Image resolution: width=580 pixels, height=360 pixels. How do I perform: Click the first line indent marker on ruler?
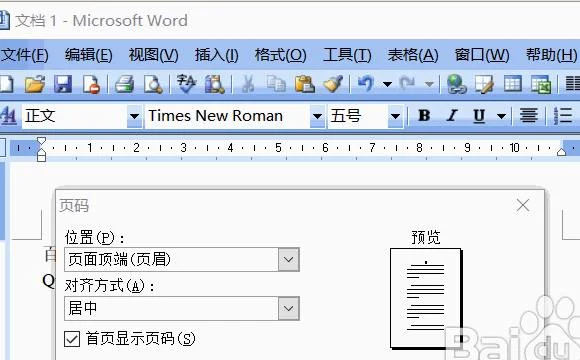point(41,142)
